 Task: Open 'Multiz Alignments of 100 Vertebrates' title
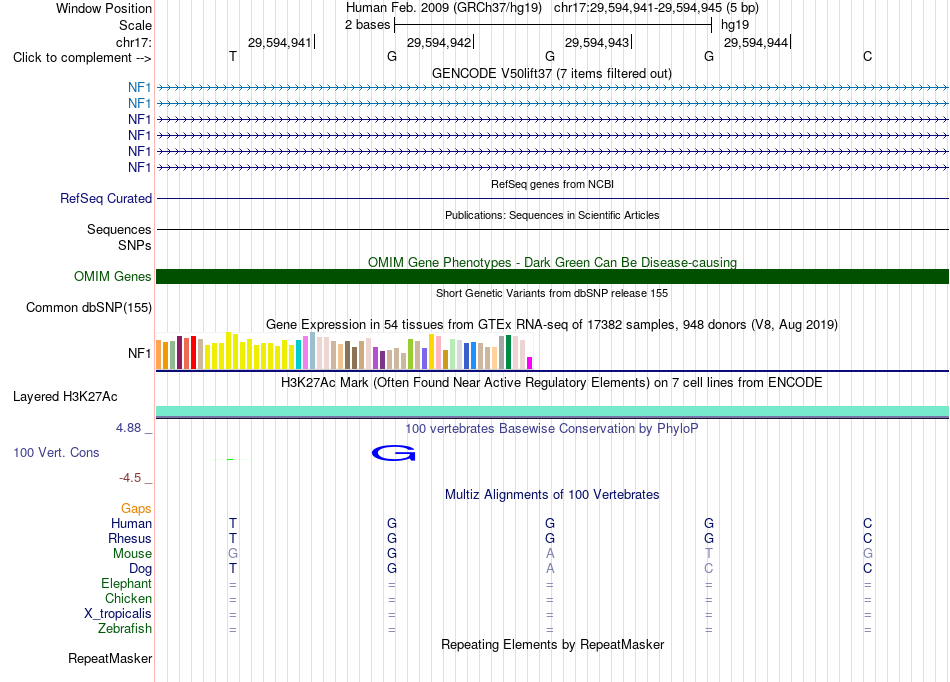[552, 495]
